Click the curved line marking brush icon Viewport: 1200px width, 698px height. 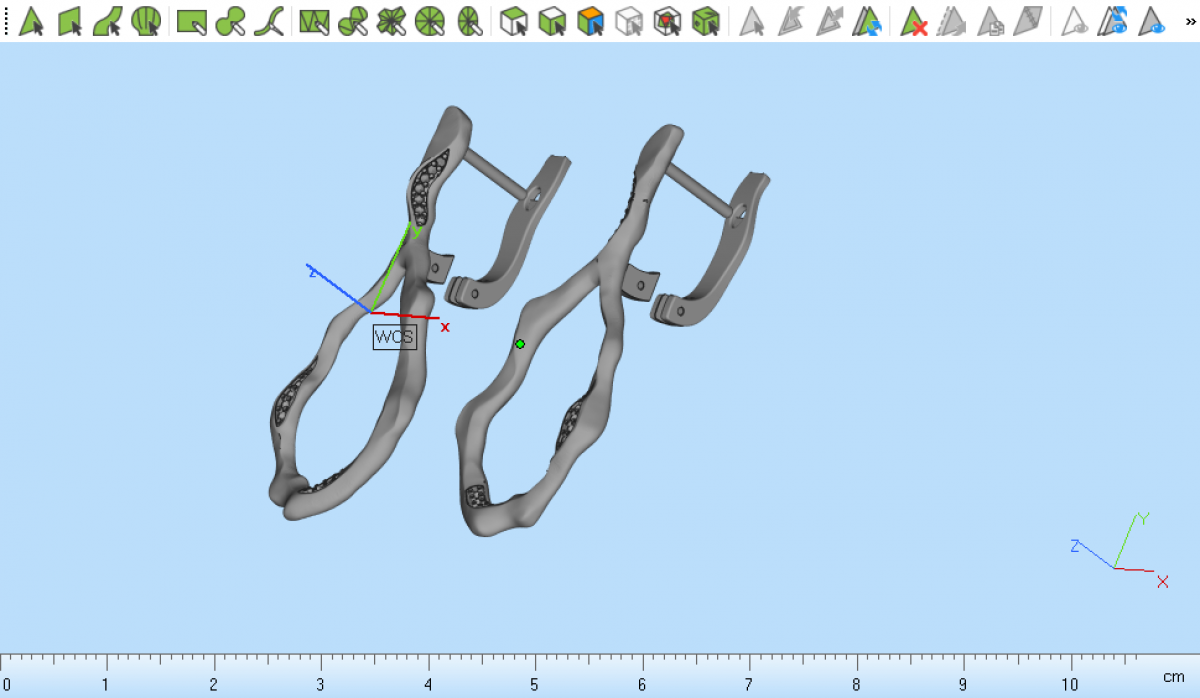coord(268,21)
